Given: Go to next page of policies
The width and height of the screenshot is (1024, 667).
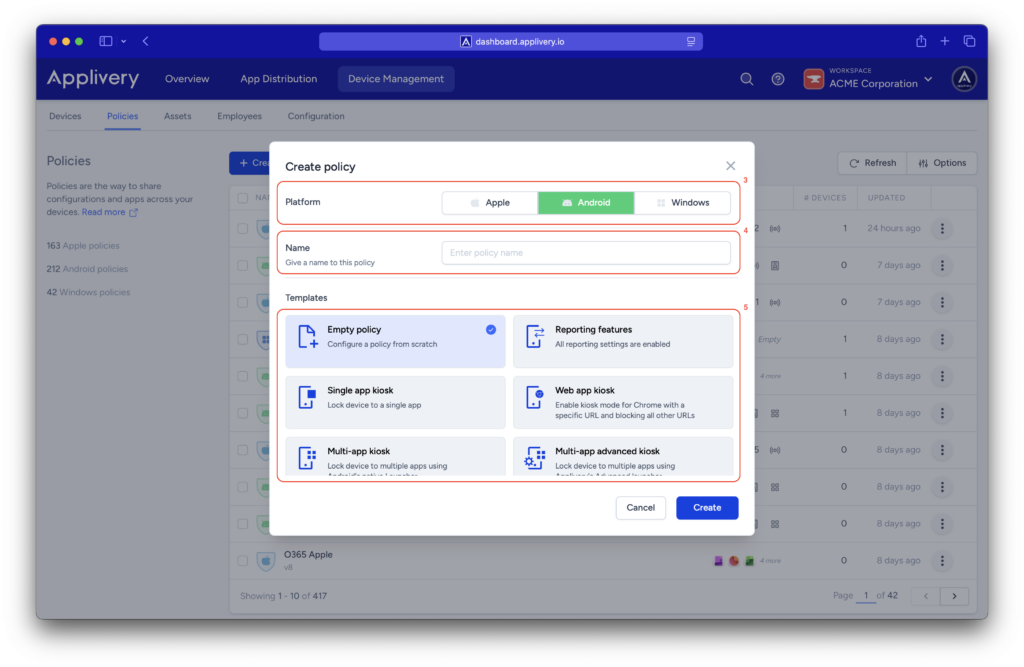Looking at the screenshot, I should tap(954, 596).
